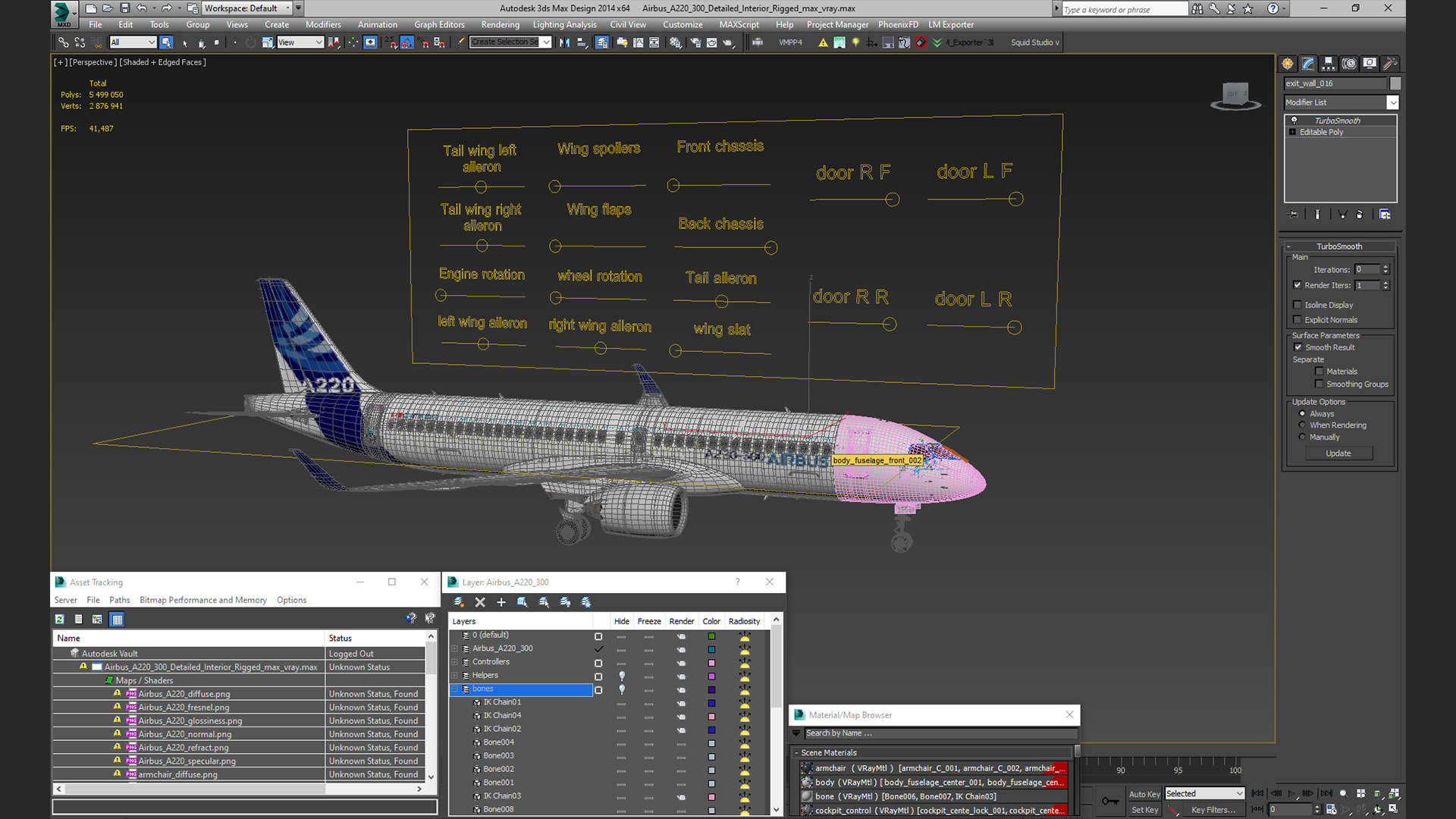This screenshot has width=1456, height=819.
Task: Expand the Controllers layer
Action: [x=455, y=662]
